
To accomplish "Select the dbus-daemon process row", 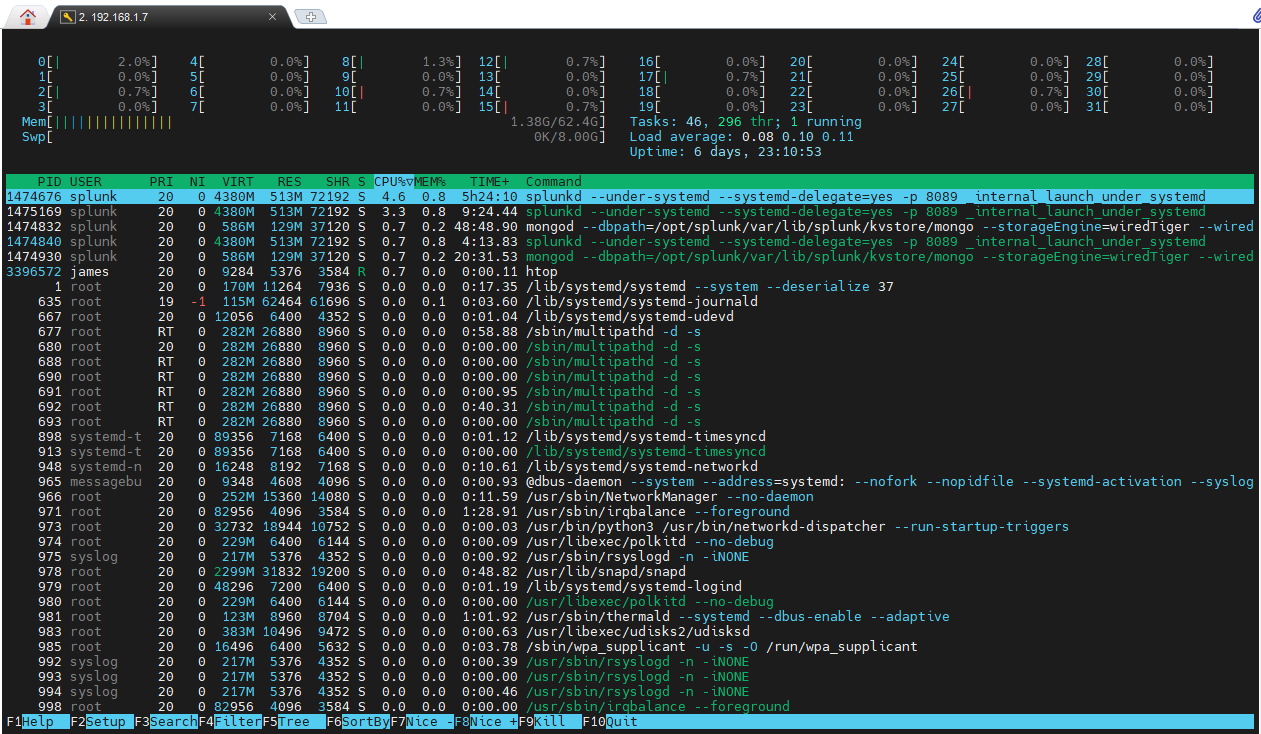I will [630, 482].
